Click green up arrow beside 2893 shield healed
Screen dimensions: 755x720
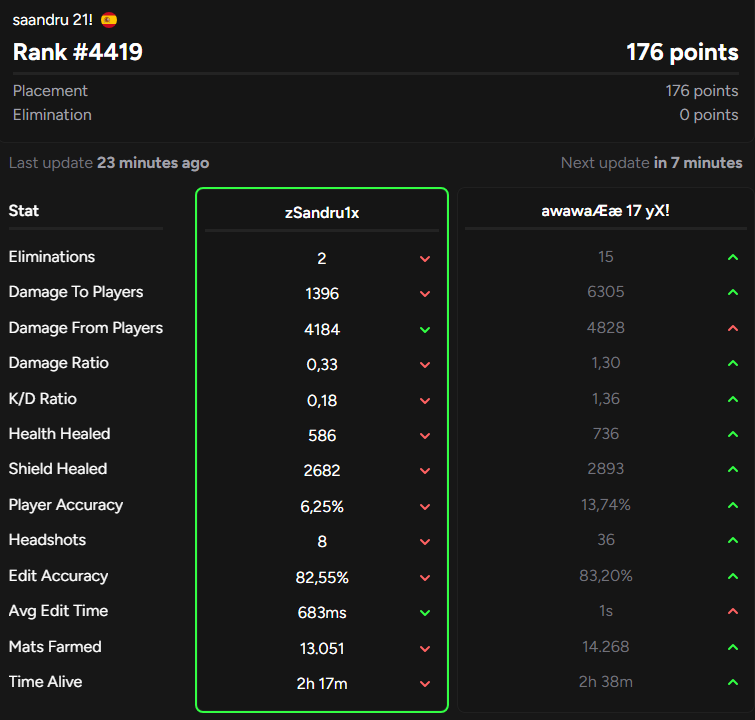[x=733, y=469]
